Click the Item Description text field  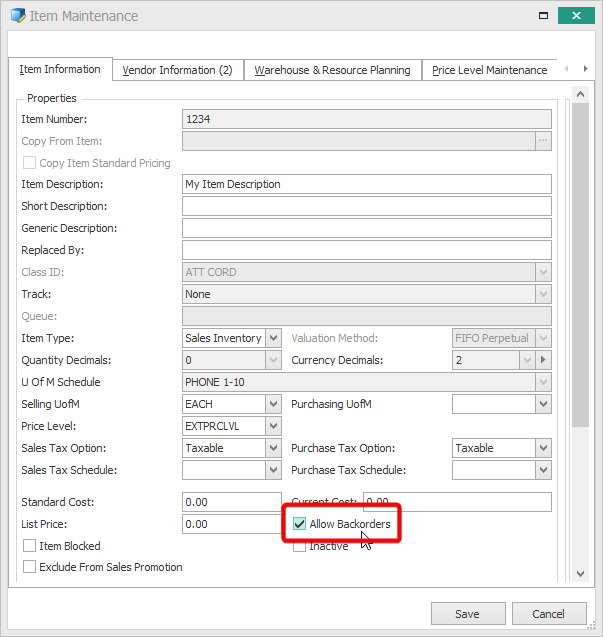[366, 184]
